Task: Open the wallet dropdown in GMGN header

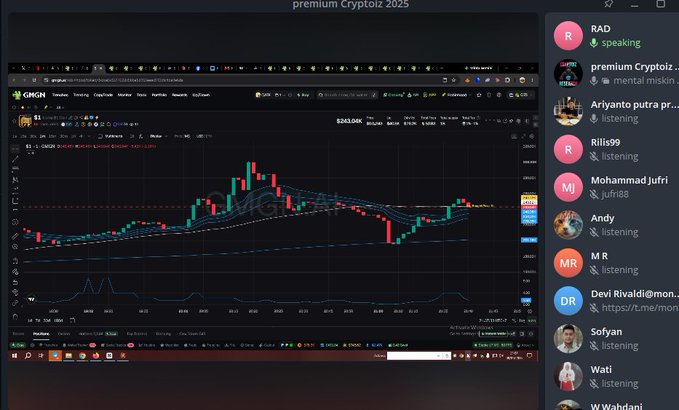Action: pos(521,95)
